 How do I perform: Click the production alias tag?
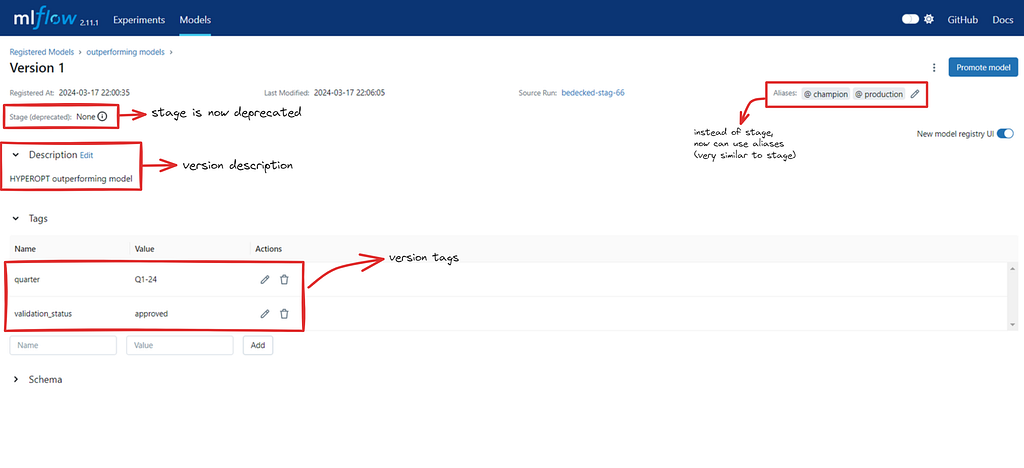click(879, 94)
